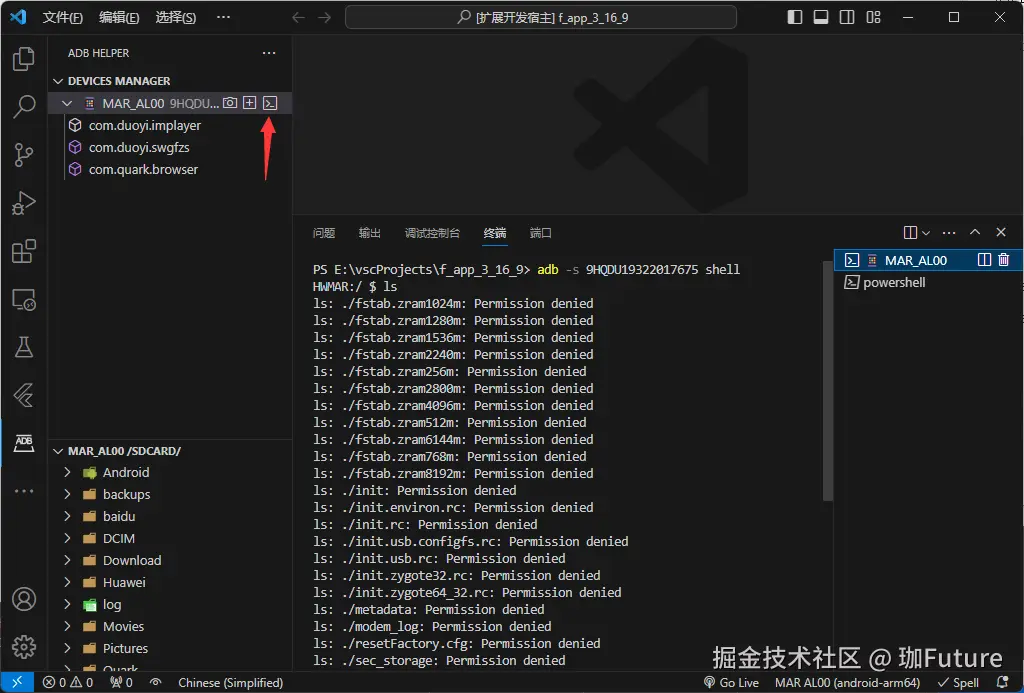Viewport: 1024px width, 693px height.
Task: Open the Remote Explorer icon
Action: tap(24, 299)
